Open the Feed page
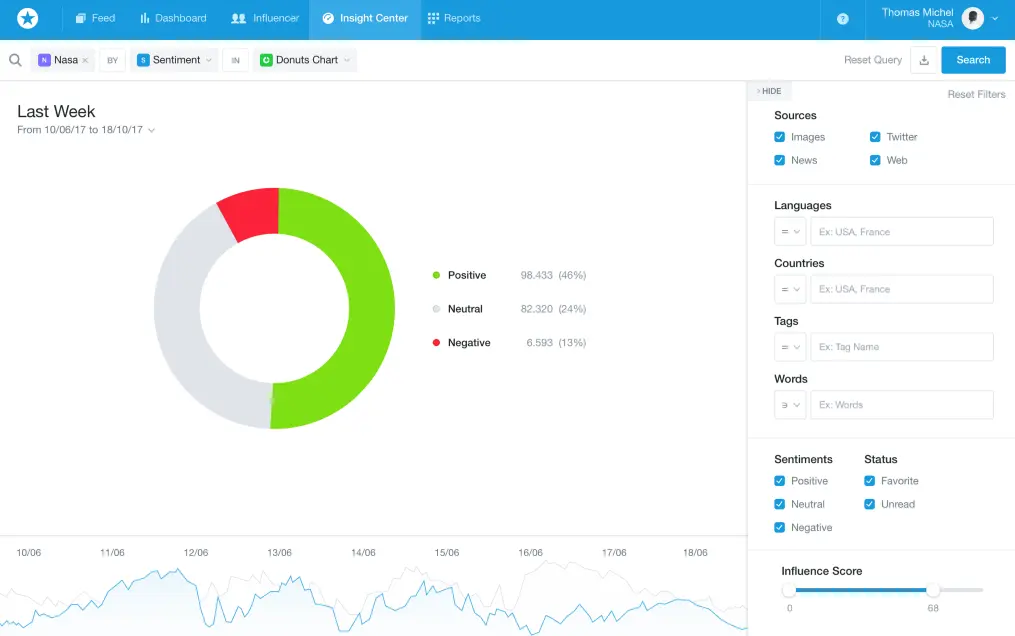 (95, 18)
